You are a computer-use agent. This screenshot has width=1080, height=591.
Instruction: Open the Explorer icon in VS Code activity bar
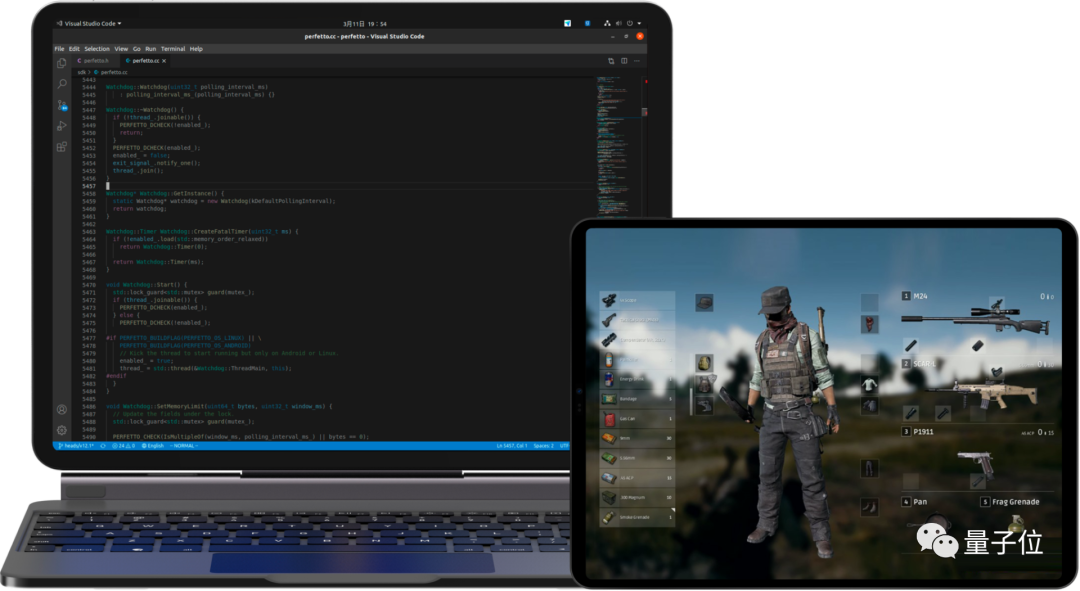[61, 63]
